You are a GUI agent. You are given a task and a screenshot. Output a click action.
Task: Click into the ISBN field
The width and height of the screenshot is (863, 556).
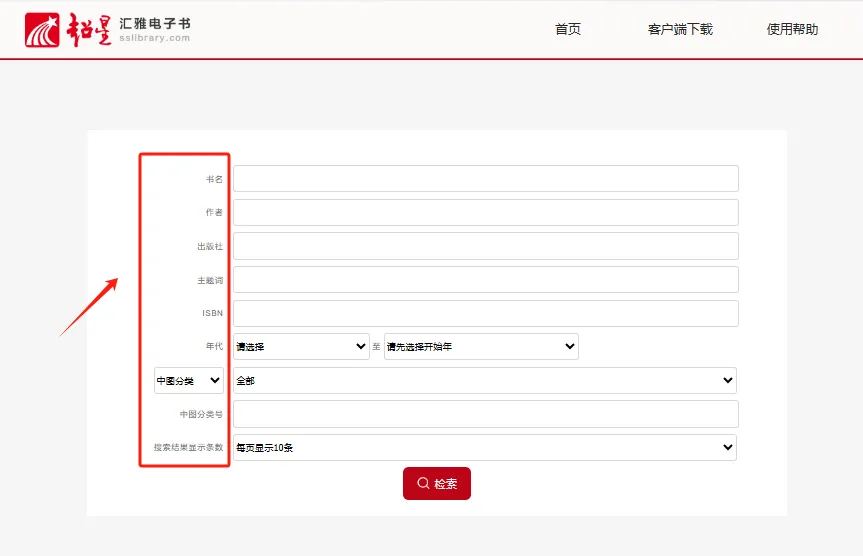pos(485,313)
